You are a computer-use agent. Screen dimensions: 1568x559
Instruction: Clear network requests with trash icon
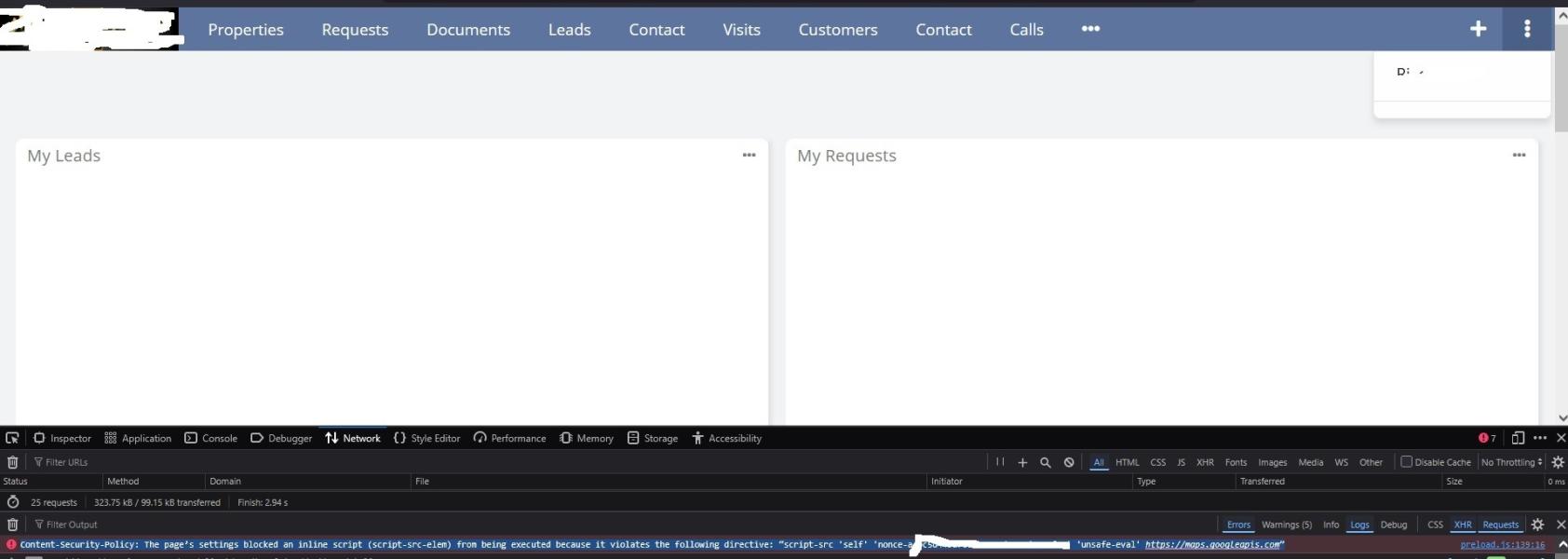13,462
